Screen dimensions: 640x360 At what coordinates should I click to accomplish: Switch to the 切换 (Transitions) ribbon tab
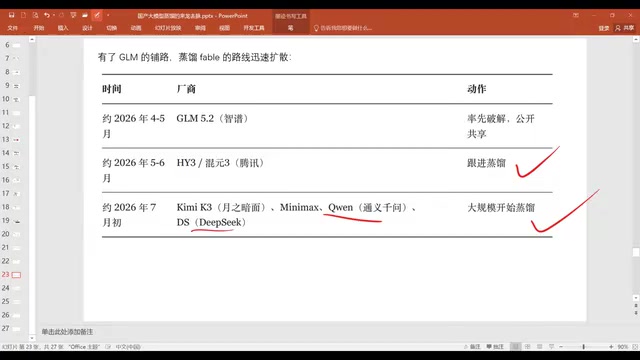pos(111,28)
